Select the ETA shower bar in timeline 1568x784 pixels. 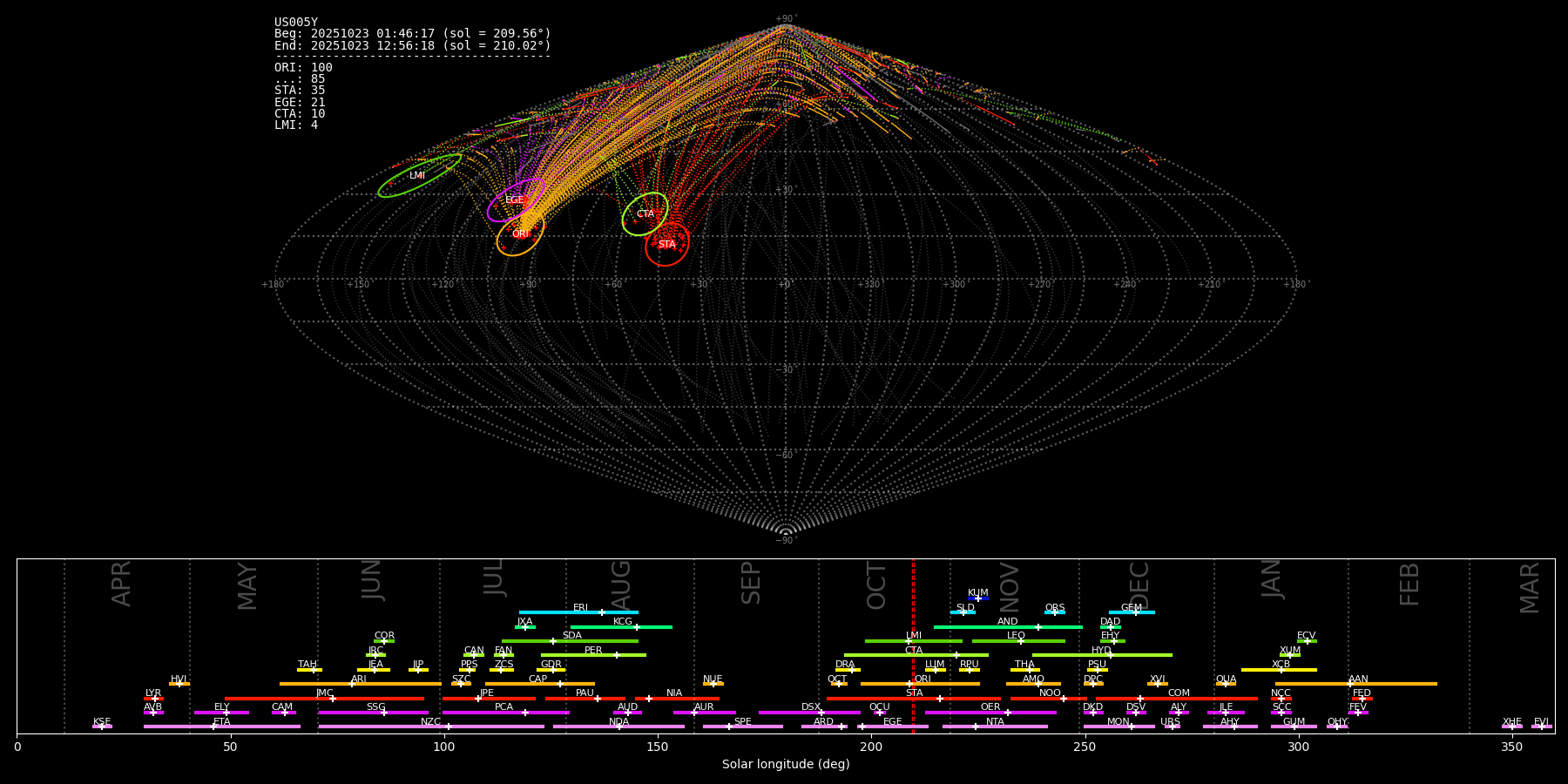[222, 727]
